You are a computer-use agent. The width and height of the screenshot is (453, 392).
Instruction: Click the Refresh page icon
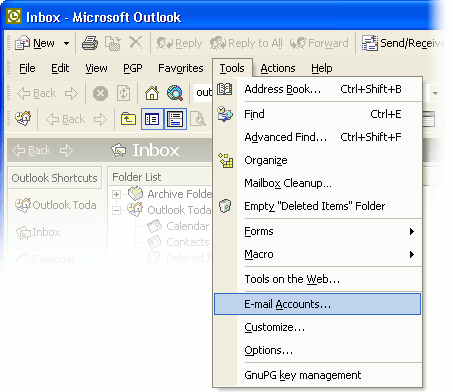[123, 93]
